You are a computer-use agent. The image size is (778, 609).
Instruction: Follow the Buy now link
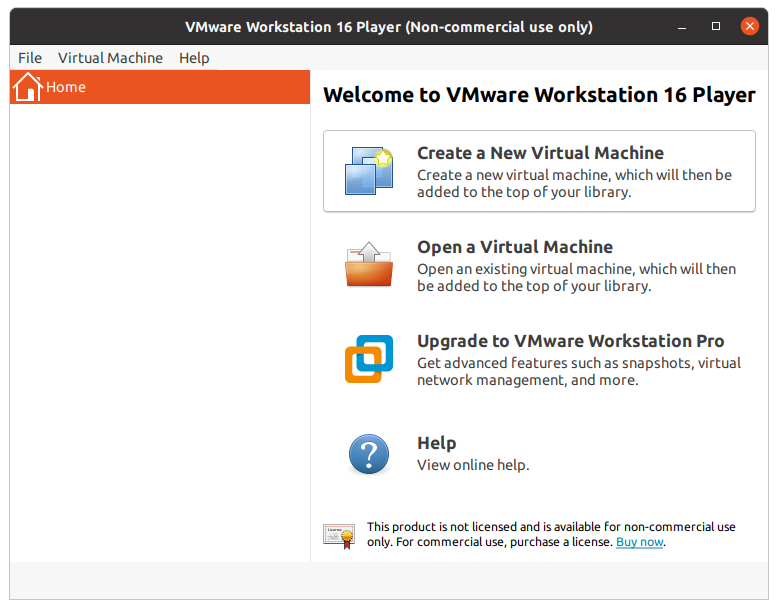point(640,542)
